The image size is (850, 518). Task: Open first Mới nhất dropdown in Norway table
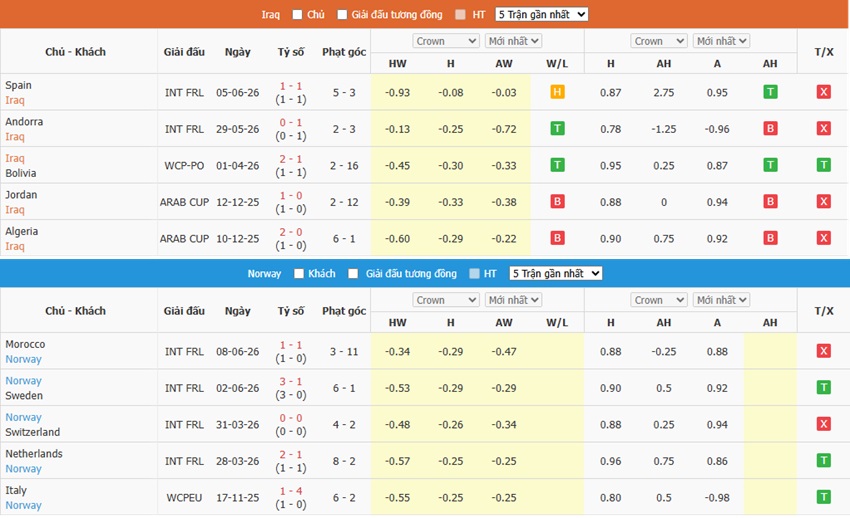click(513, 300)
